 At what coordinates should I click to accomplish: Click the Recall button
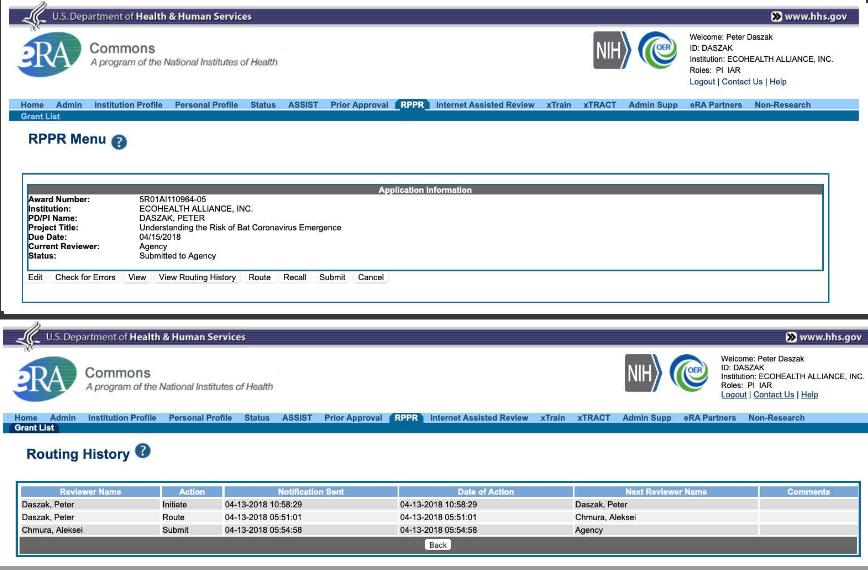294,277
